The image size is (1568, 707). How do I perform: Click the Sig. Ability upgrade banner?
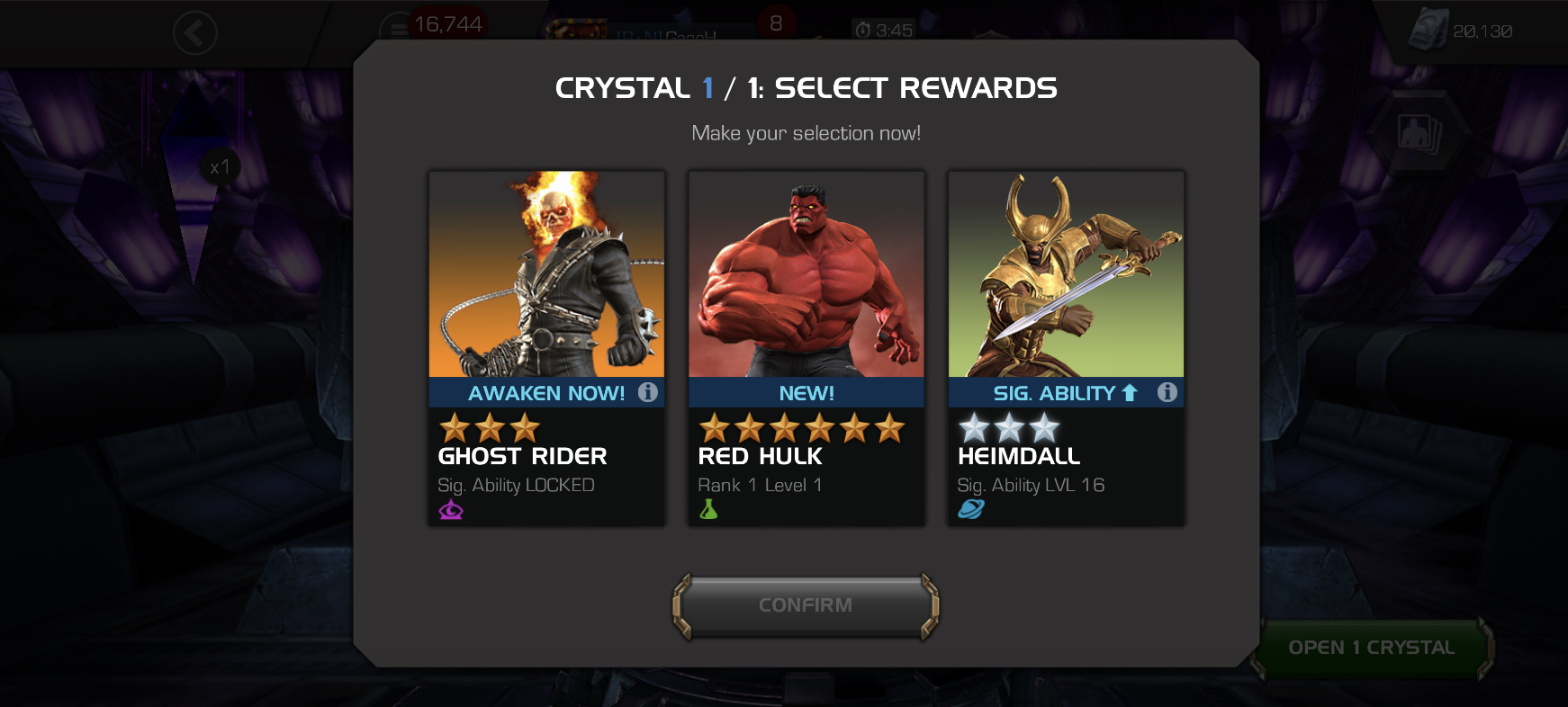click(x=1066, y=393)
